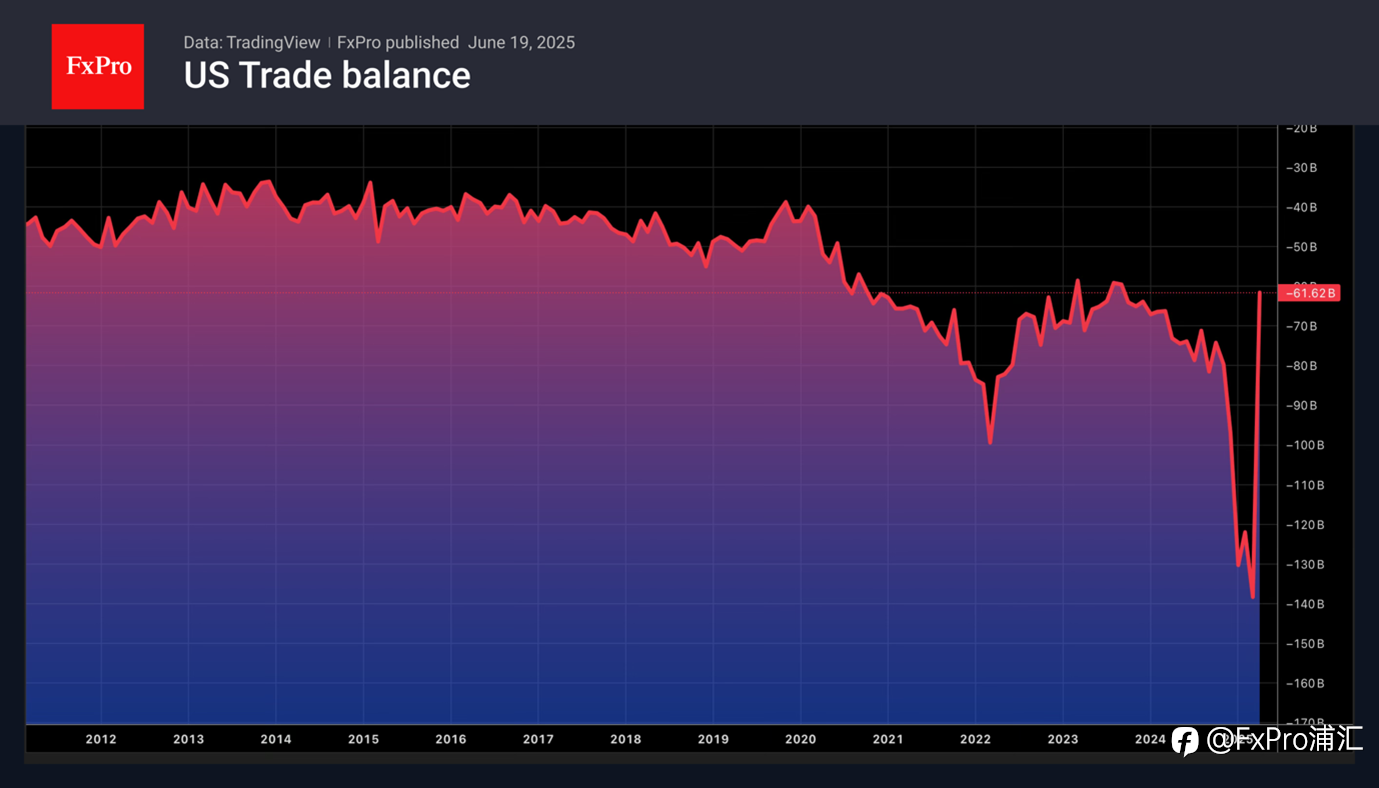The width and height of the screenshot is (1379, 788).
Task: Click the FxPro published June 19, 2025 text
Action: tap(456, 42)
